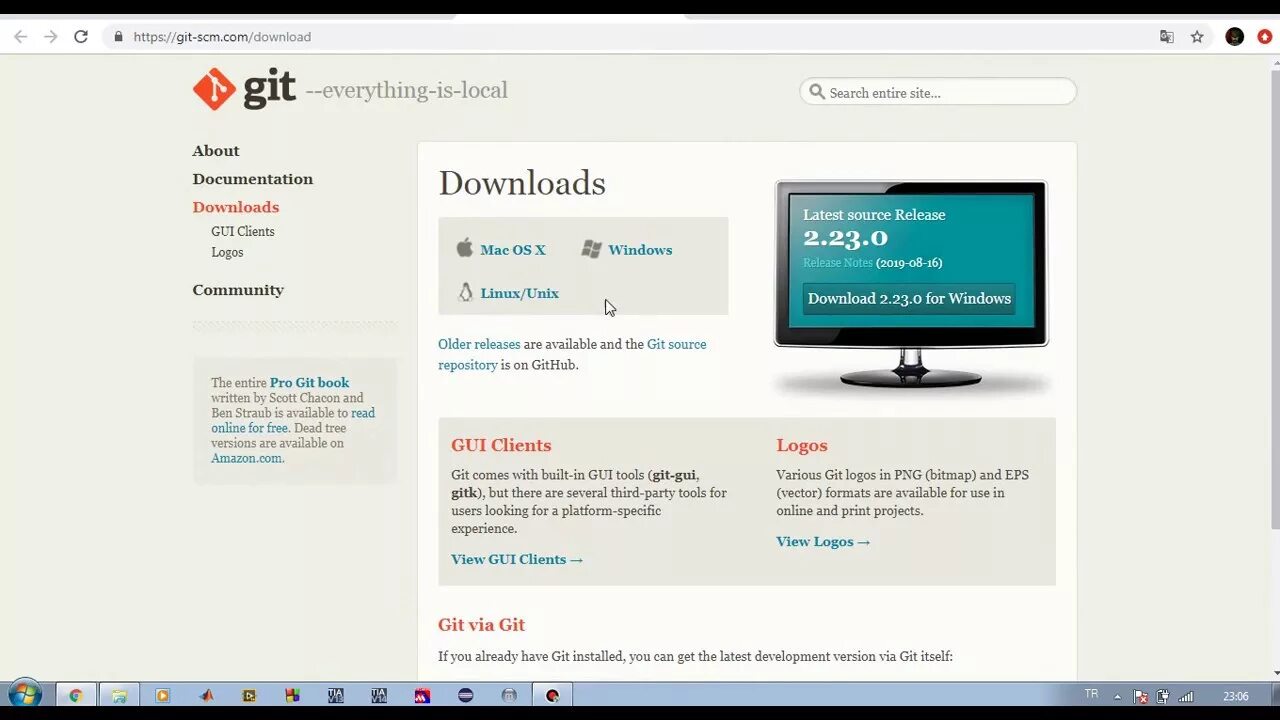Click the magnifier icon in the search box

pyautogui.click(x=817, y=92)
